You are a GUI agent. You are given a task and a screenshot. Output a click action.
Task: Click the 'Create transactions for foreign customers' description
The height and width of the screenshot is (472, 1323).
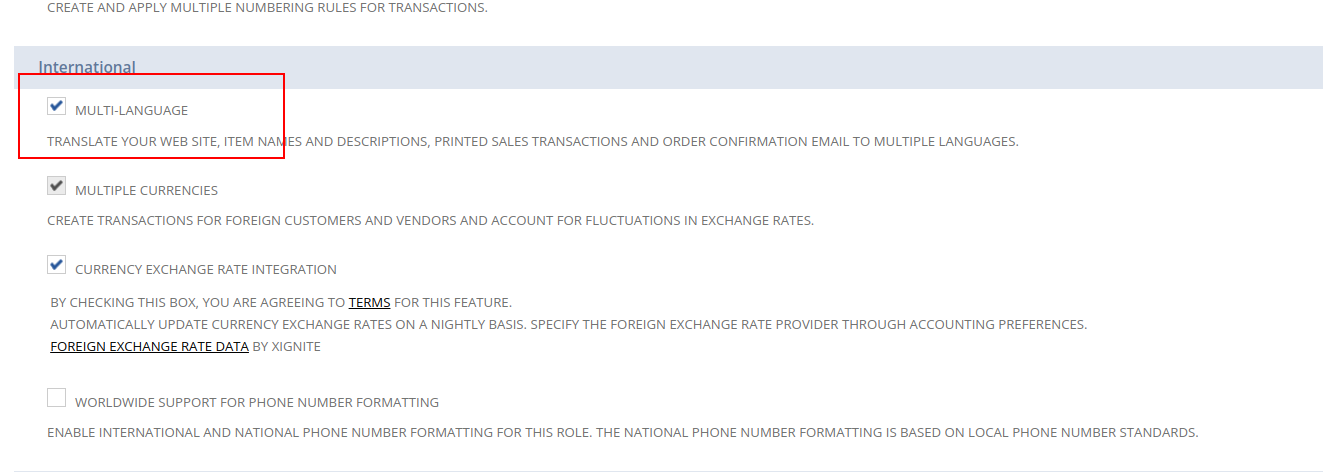(x=430, y=220)
